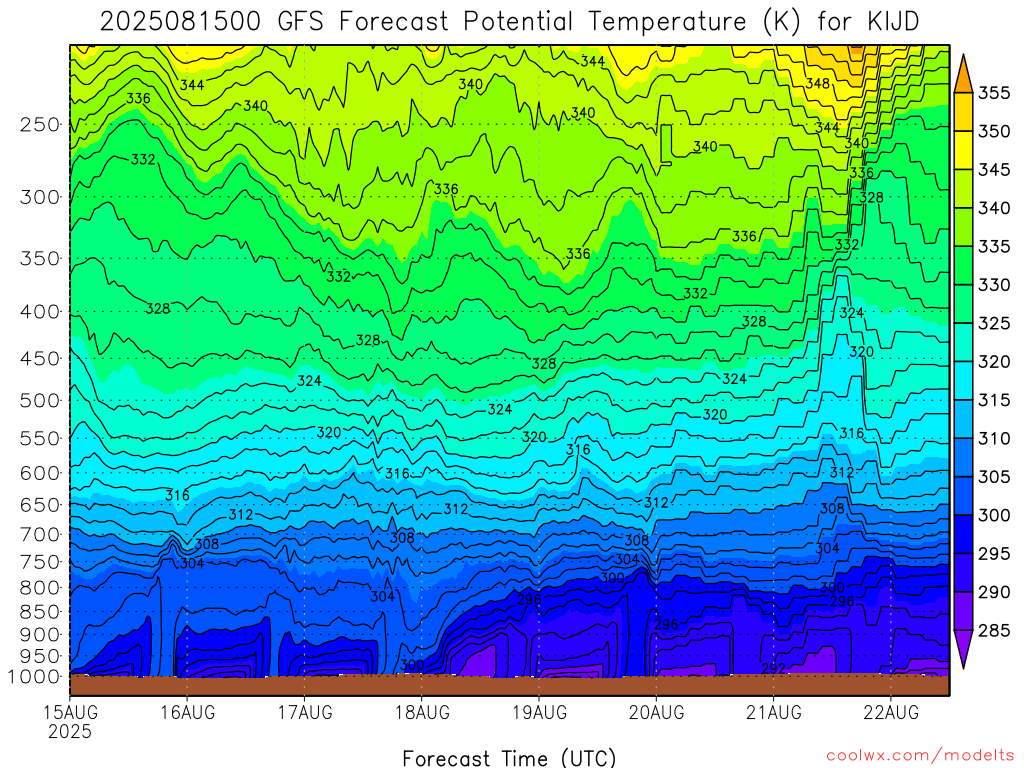Select the 850 pressure axis label

click(40, 612)
